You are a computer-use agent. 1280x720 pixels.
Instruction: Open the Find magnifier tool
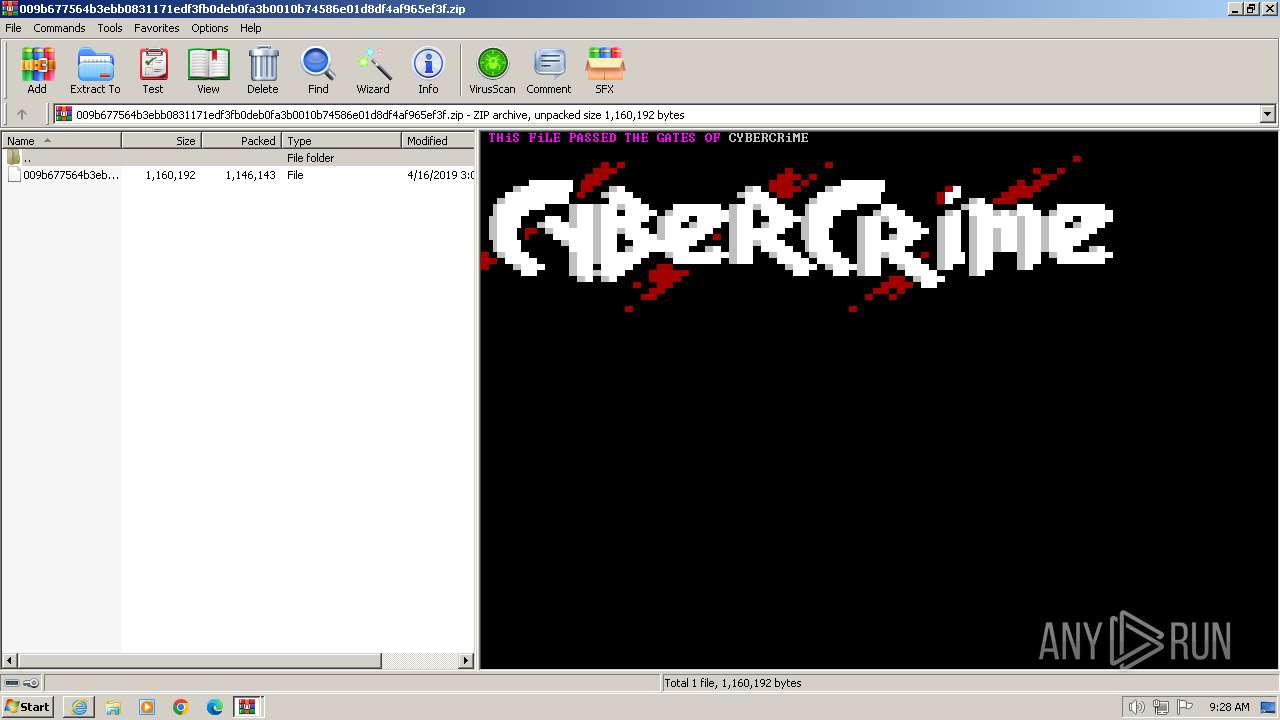click(318, 70)
